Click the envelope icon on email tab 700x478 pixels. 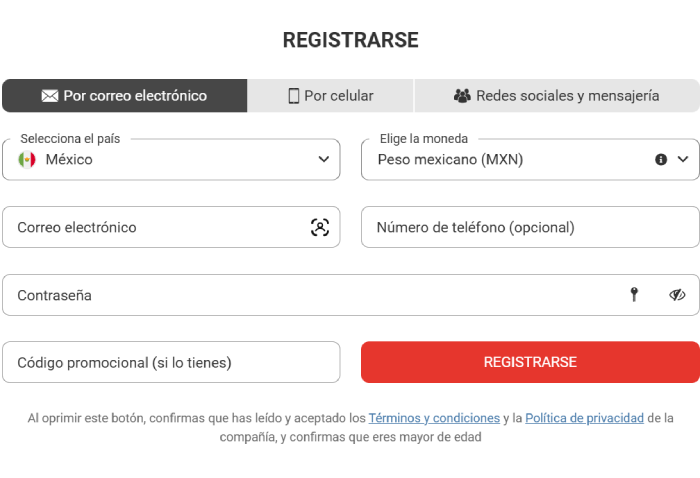pyautogui.click(x=49, y=96)
